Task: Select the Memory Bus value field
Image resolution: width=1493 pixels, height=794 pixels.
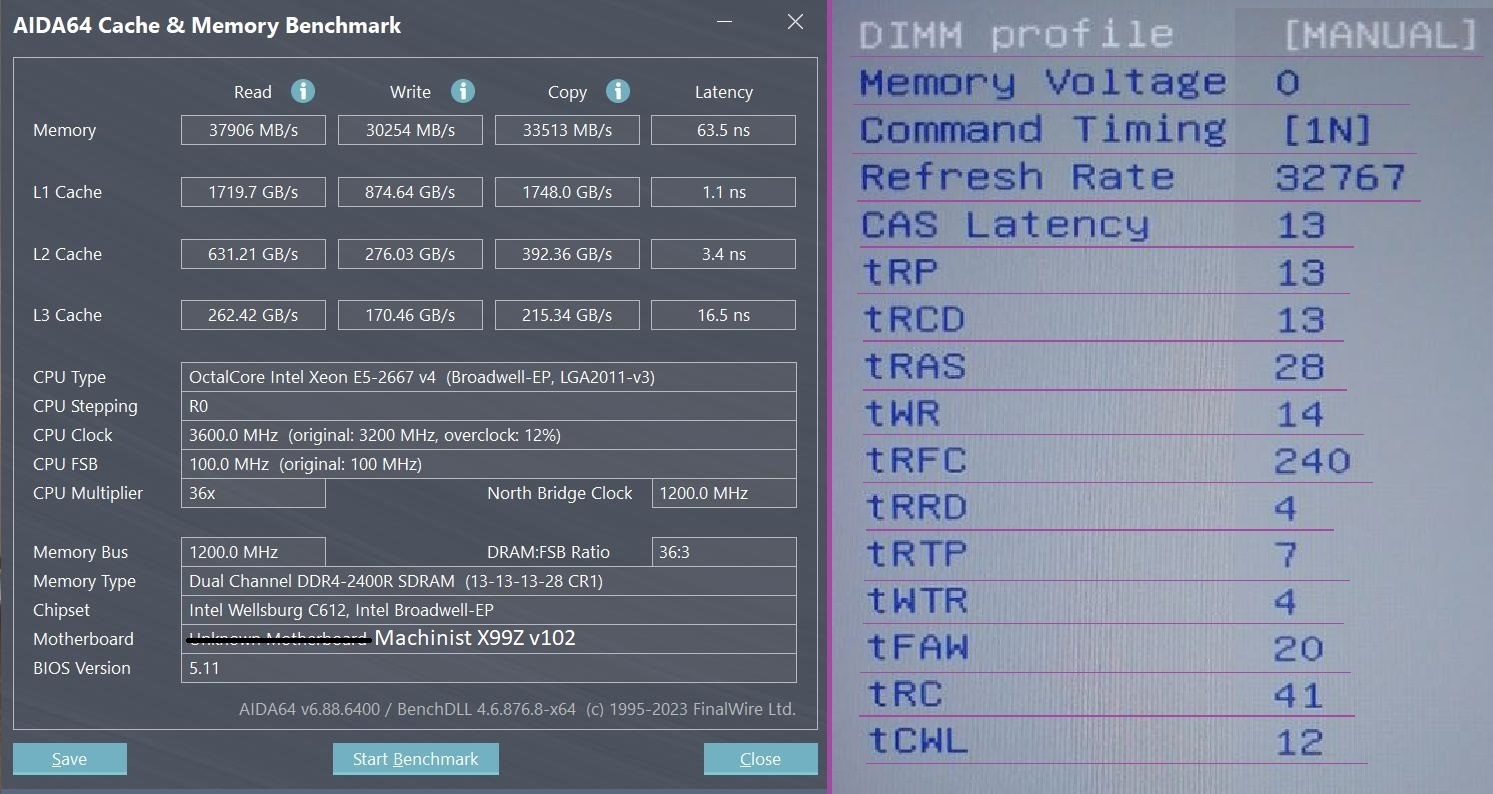Action: (253, 552)
